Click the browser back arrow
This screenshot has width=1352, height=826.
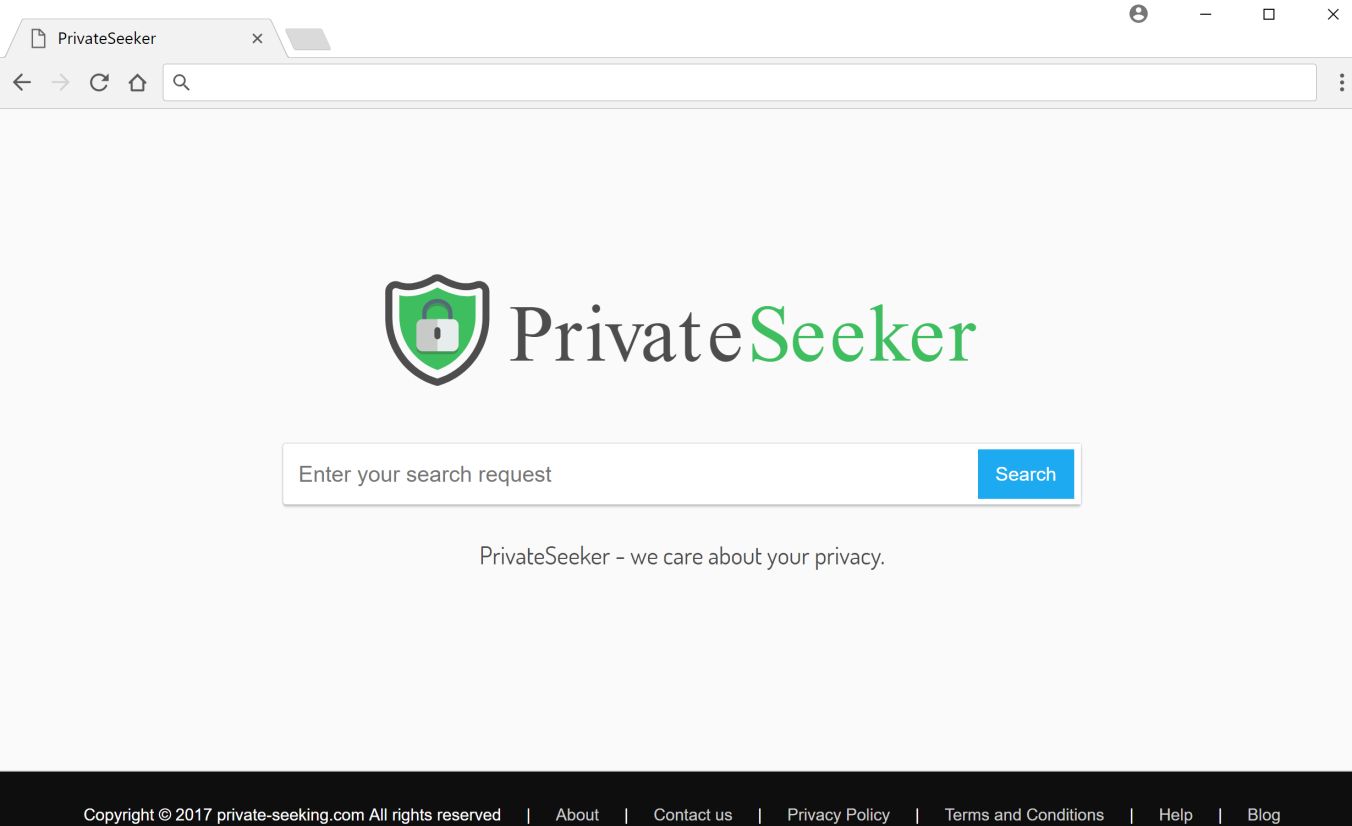tap(22, 83)
